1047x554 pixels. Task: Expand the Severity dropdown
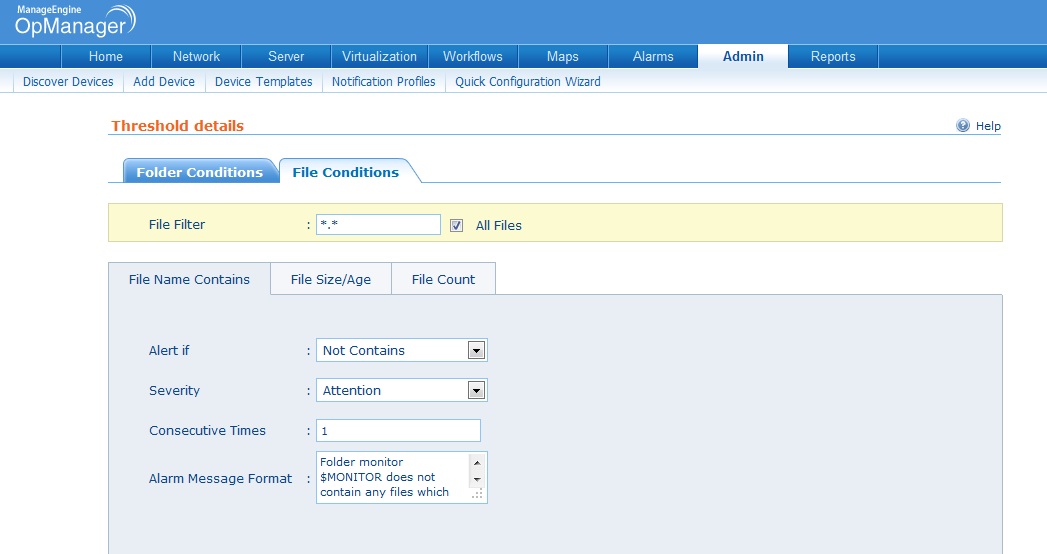(x=476, y=390)
